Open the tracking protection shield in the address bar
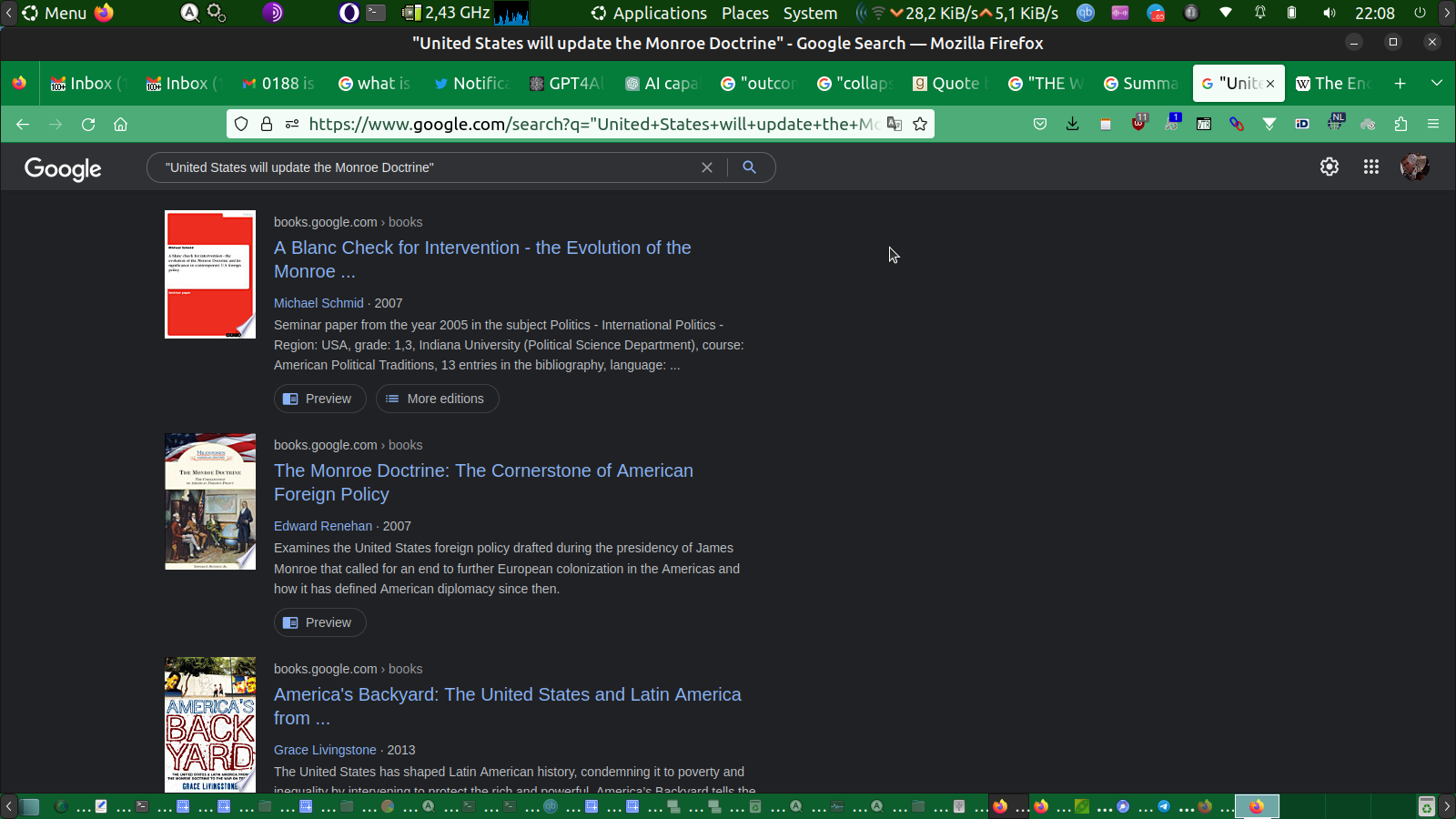This screenshot has width=1456, height=819. (x=241, y=124)
